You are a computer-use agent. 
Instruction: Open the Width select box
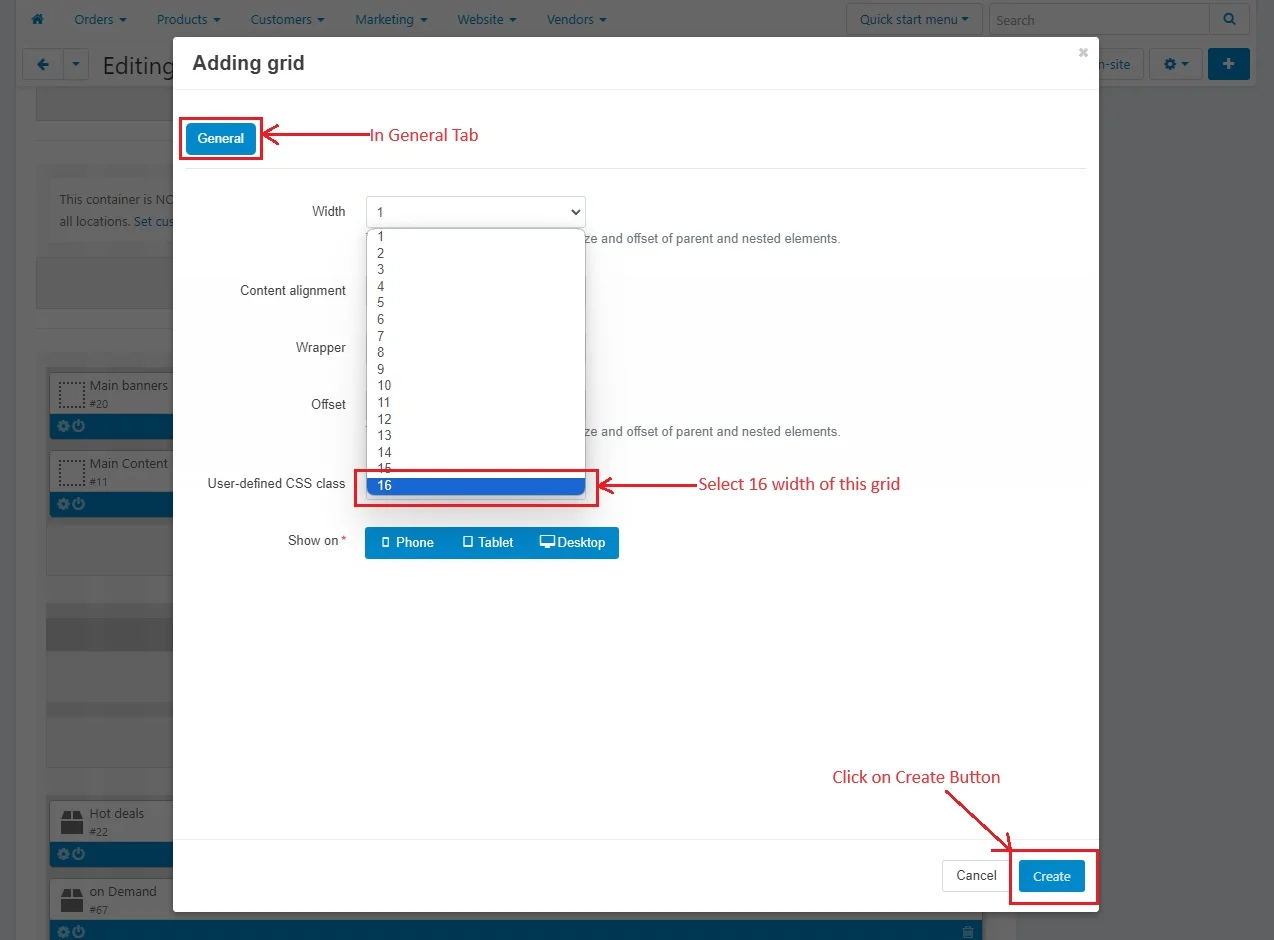coord(476,212)
